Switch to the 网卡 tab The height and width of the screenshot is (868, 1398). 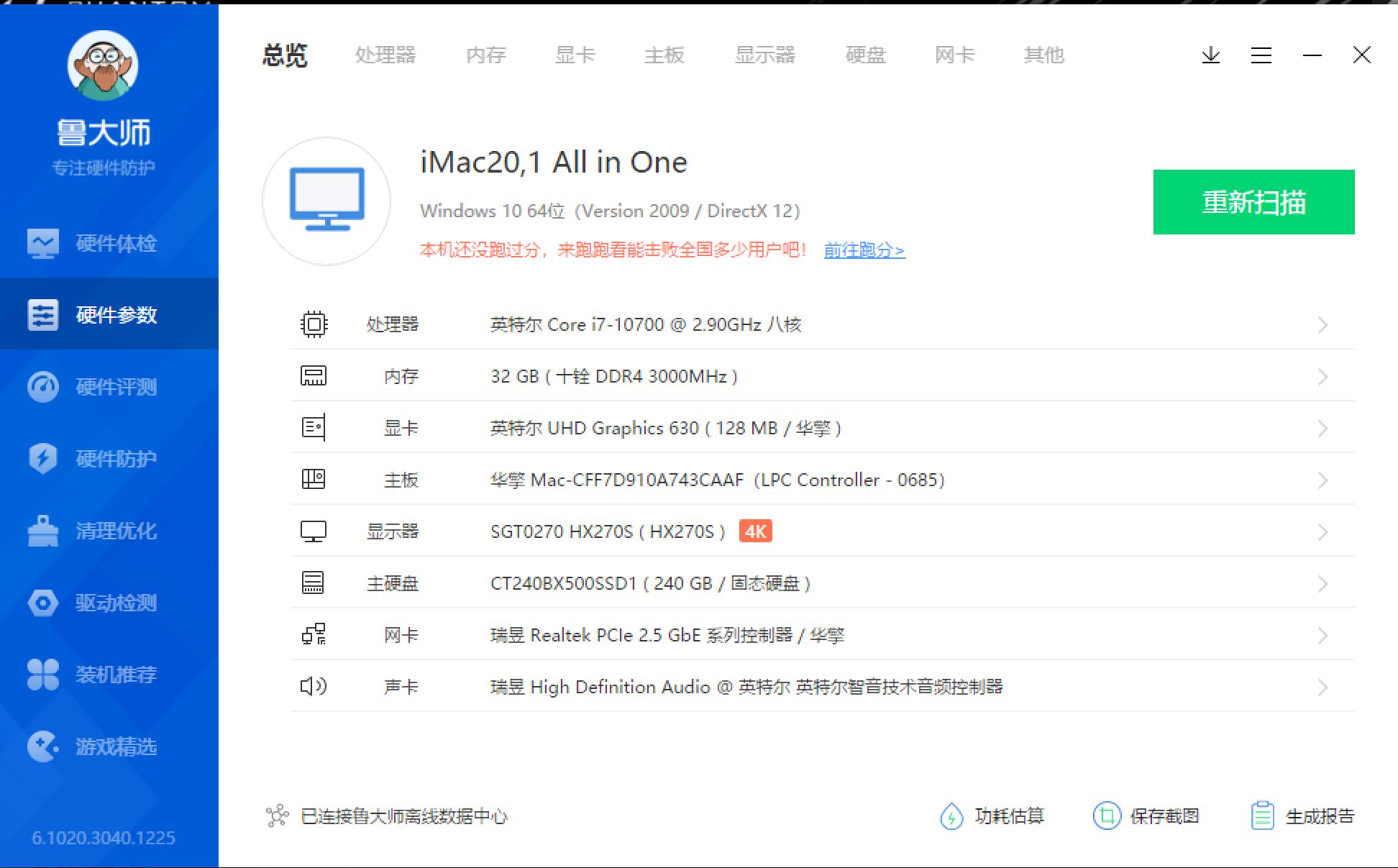click(955, 55)
